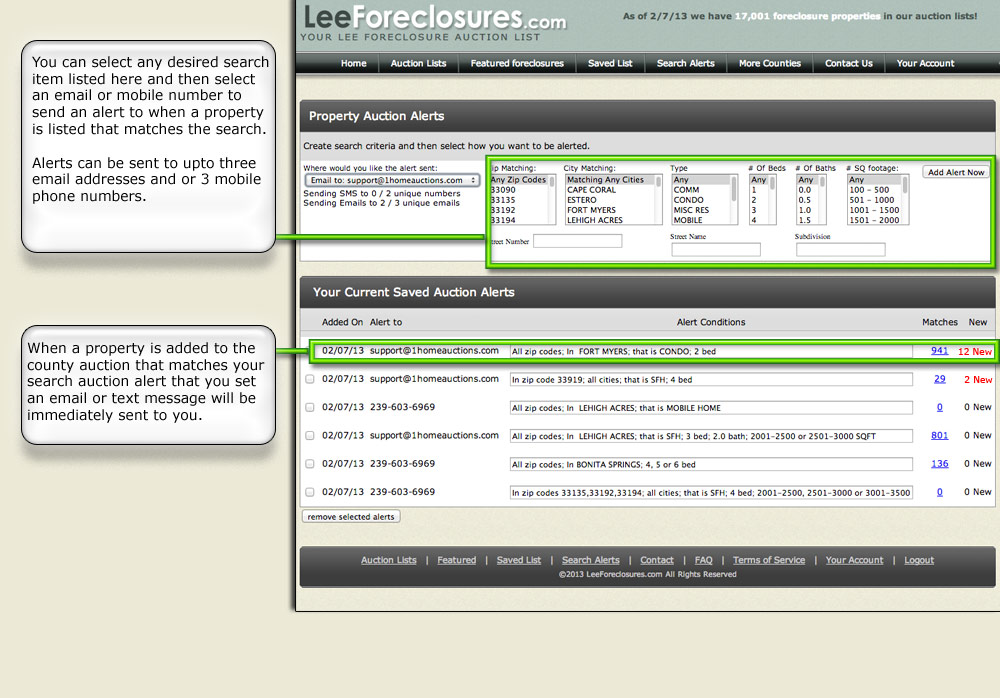The width and height of the screenshot is (1000, 698).
Task: Focus the Street Name input field
Action: click(x=716, y=249)
